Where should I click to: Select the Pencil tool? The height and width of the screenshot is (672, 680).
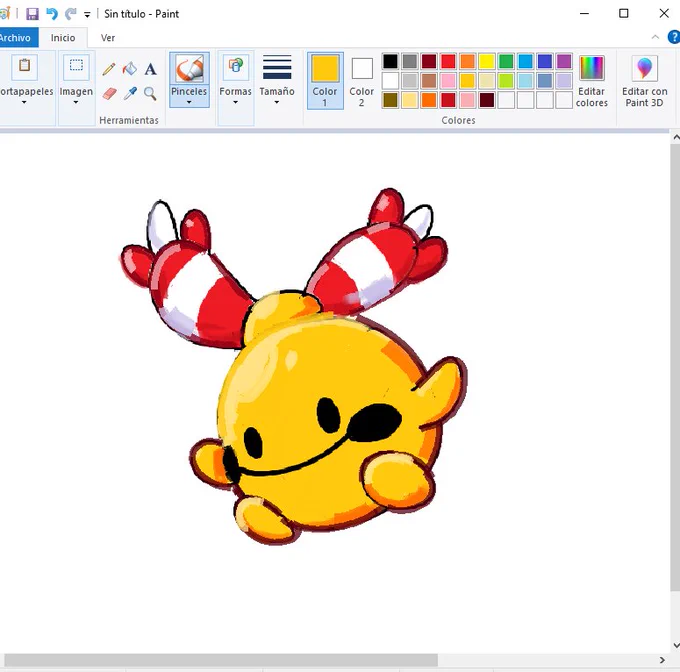(109, 69)
